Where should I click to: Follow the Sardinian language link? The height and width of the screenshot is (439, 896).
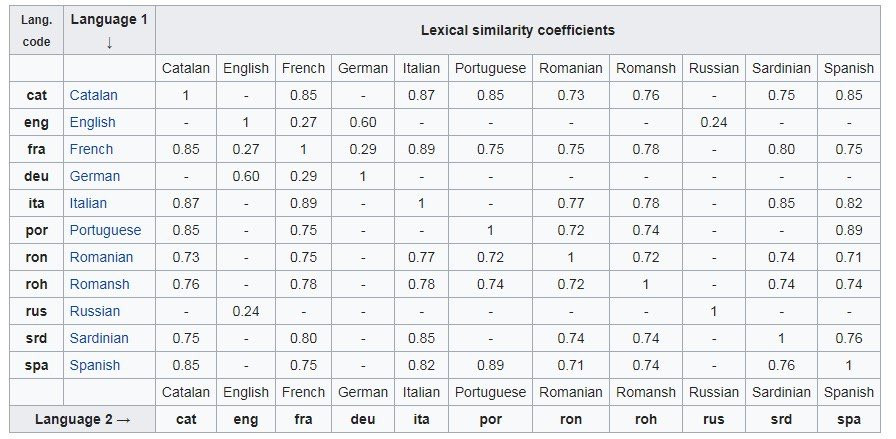[x=101, y=339]
